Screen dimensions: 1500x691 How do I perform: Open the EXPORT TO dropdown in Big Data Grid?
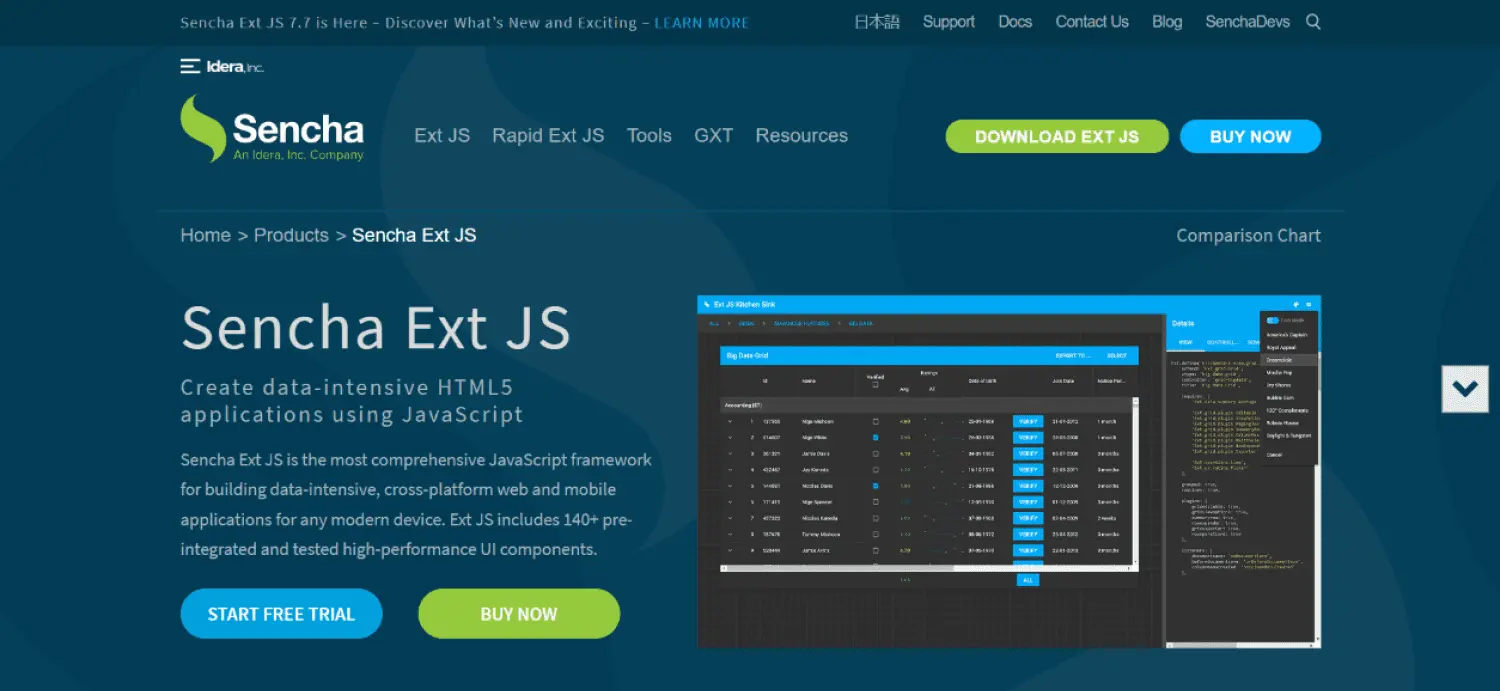tap(1073, 356)
